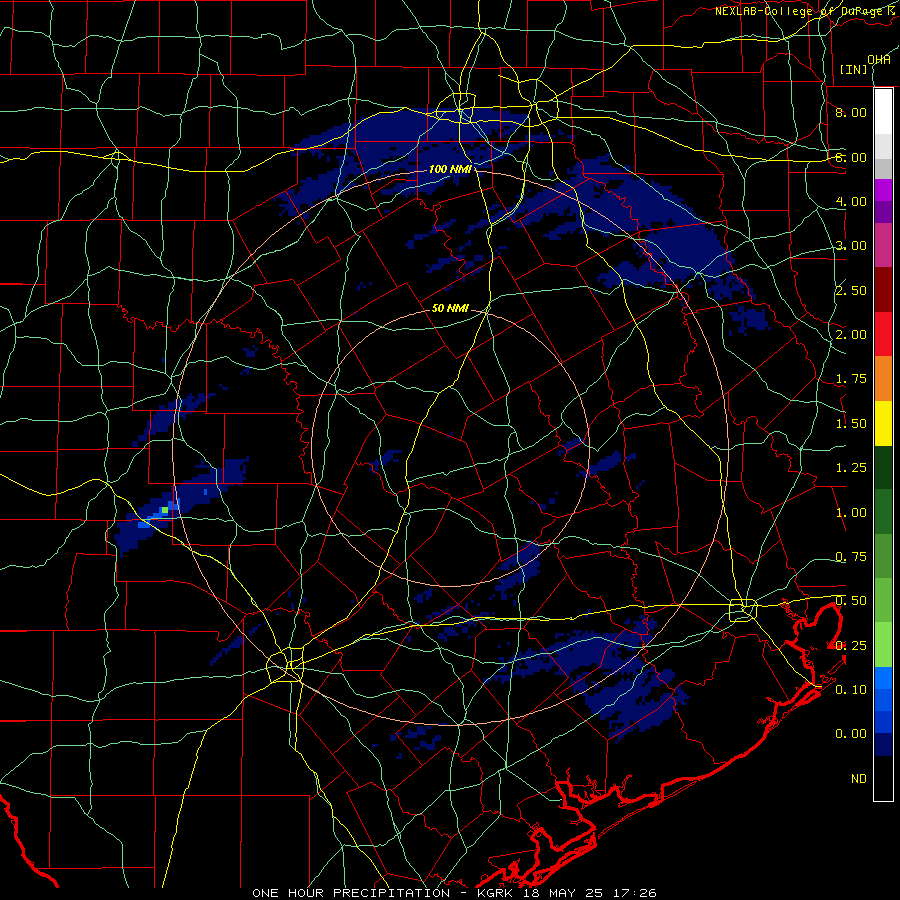Click the NEXLAB-College of DuPage credit text
Screen dimensions: 900x900
pos(807,11)
